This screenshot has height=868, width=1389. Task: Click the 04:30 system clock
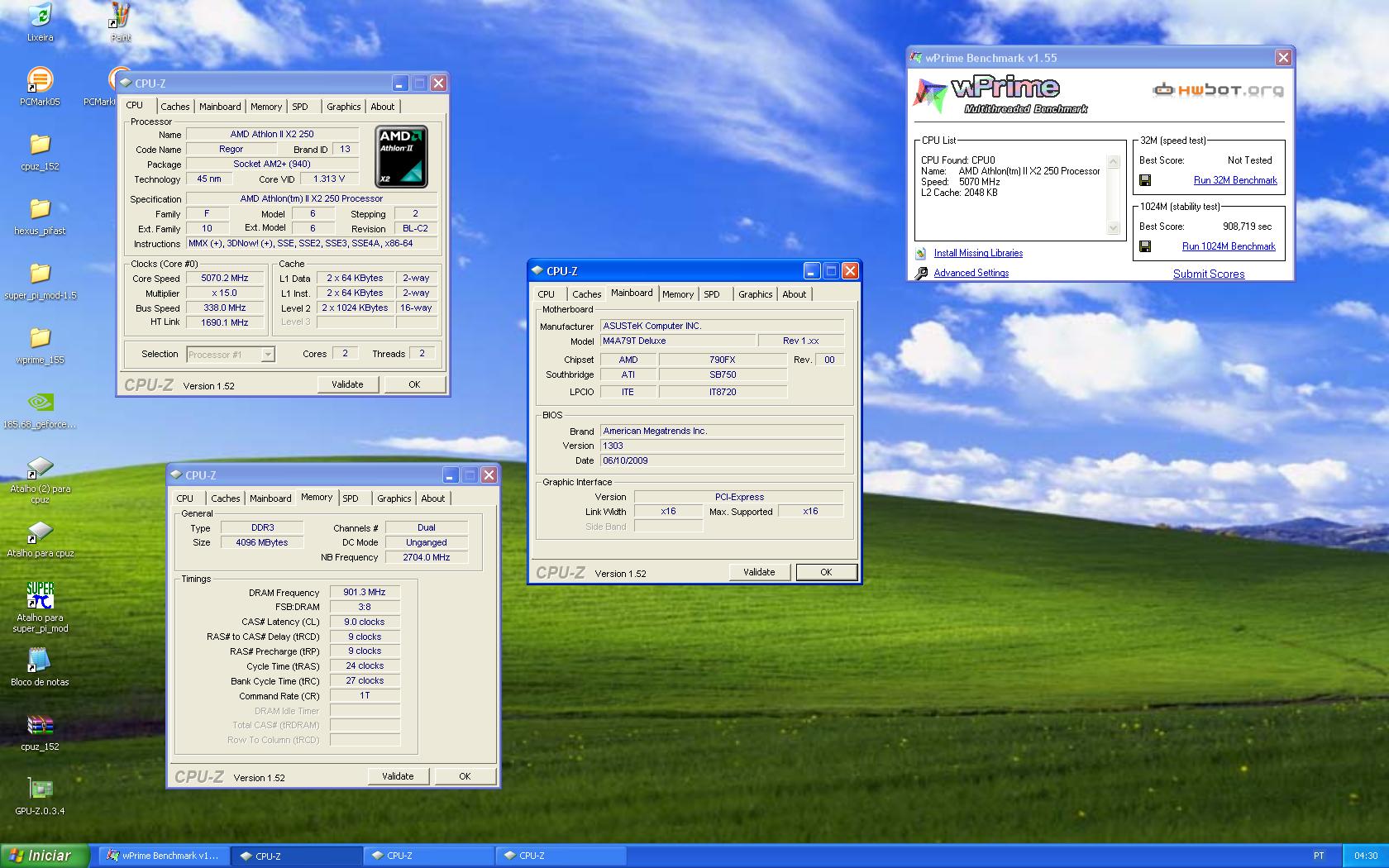(x=1366, y=856)
